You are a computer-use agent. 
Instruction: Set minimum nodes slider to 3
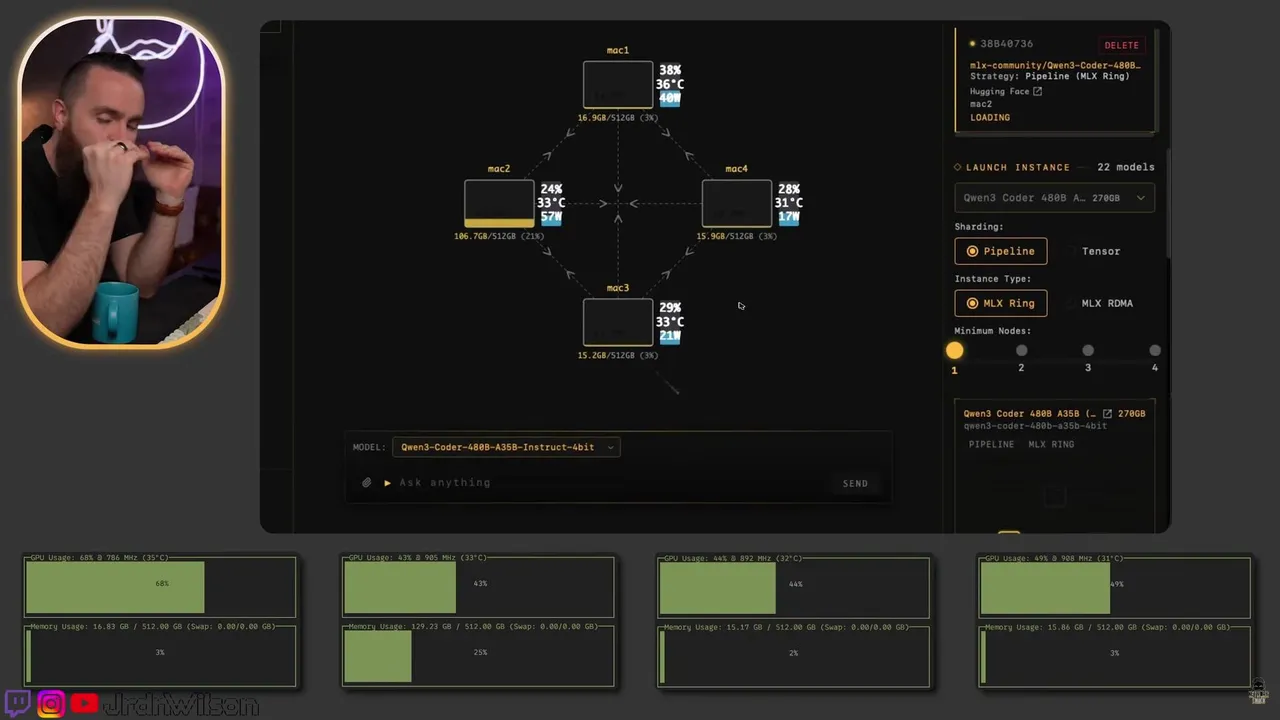click(x=1088, y=351)
